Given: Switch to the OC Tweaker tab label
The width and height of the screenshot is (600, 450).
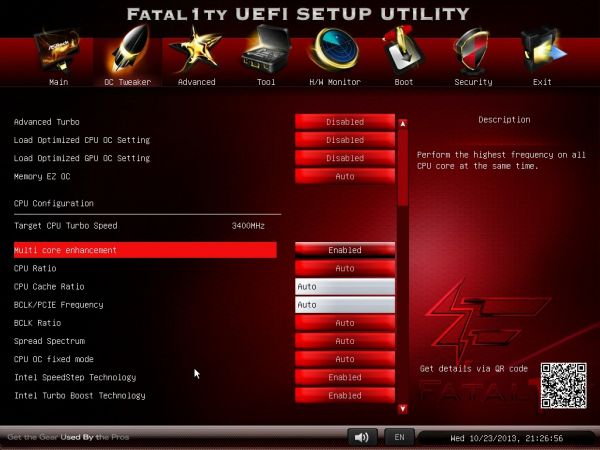Looking at the screenshot, I should click(x=128, y=82).
